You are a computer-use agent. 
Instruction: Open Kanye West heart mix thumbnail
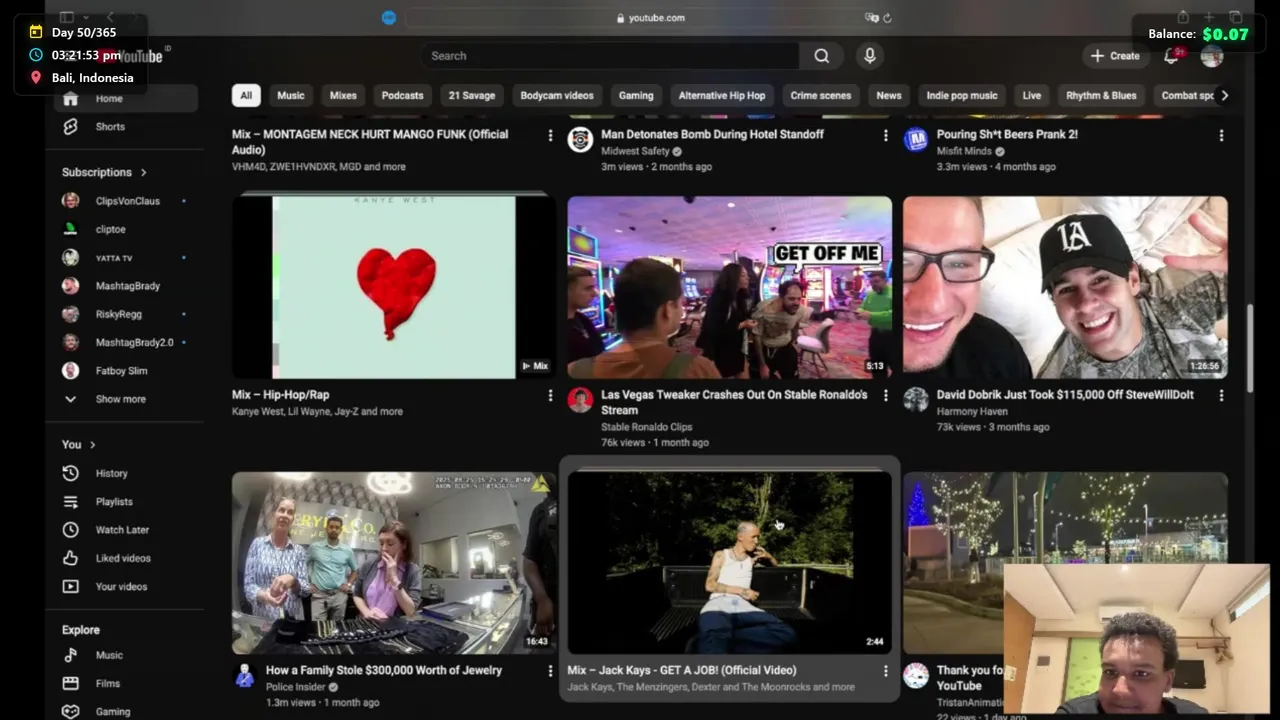394,287
